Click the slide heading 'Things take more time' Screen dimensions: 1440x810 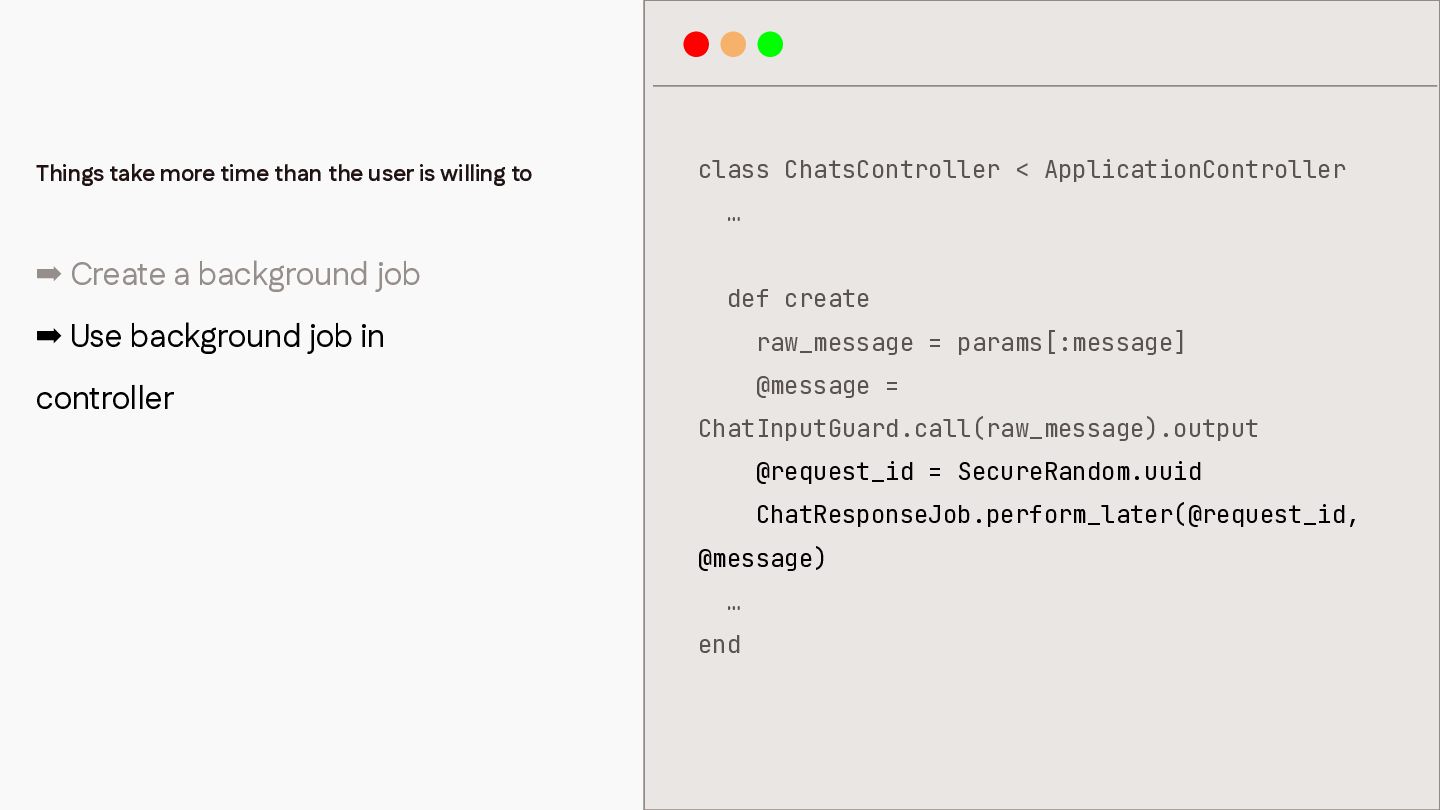284,174
